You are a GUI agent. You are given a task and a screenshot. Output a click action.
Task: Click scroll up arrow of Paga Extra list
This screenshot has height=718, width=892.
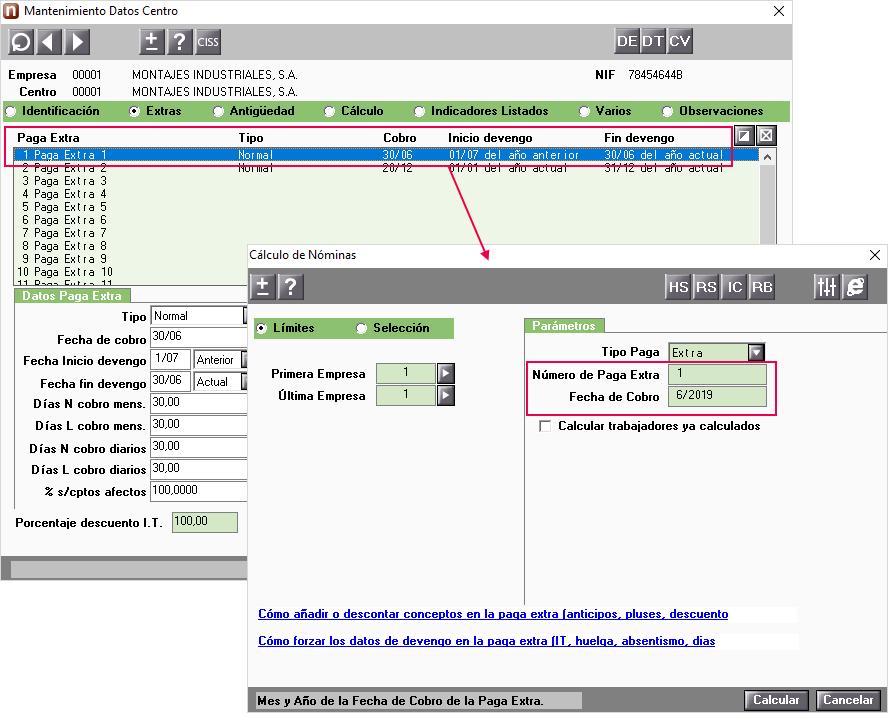[767, 156]
